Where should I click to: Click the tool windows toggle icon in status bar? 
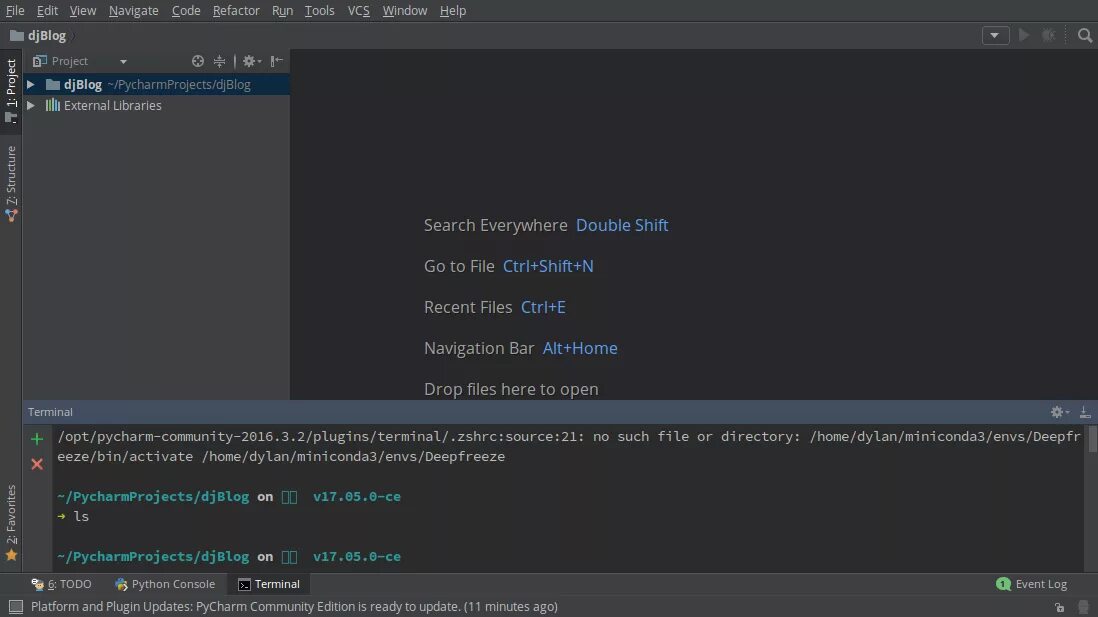[15, 606]
